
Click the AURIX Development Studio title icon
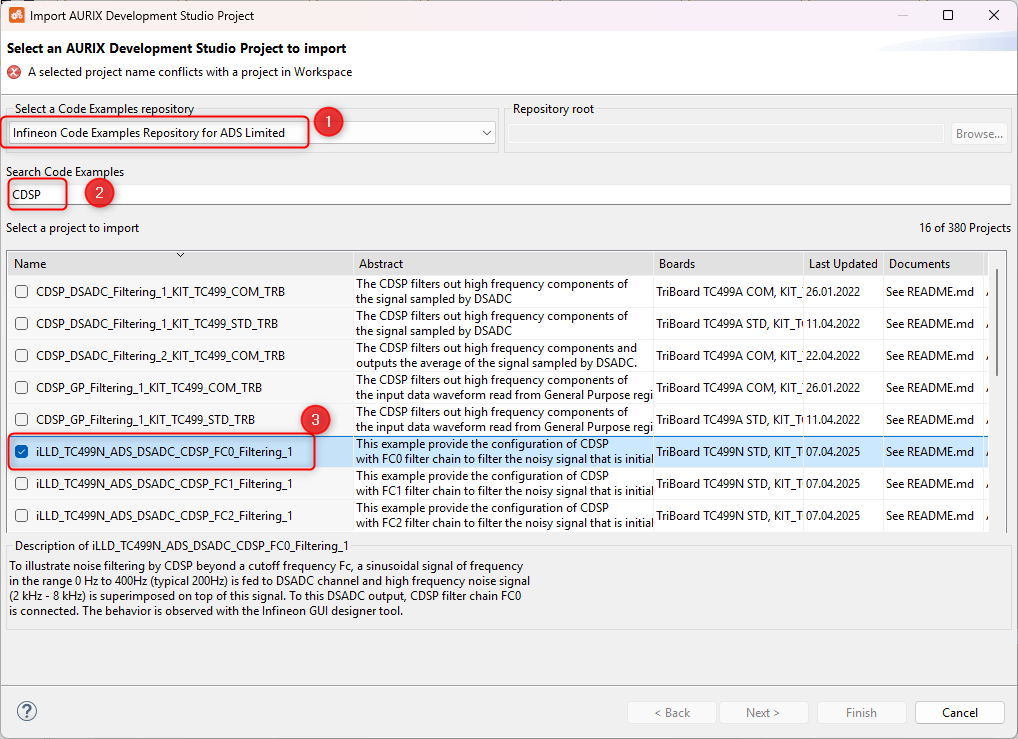[16, 16]
